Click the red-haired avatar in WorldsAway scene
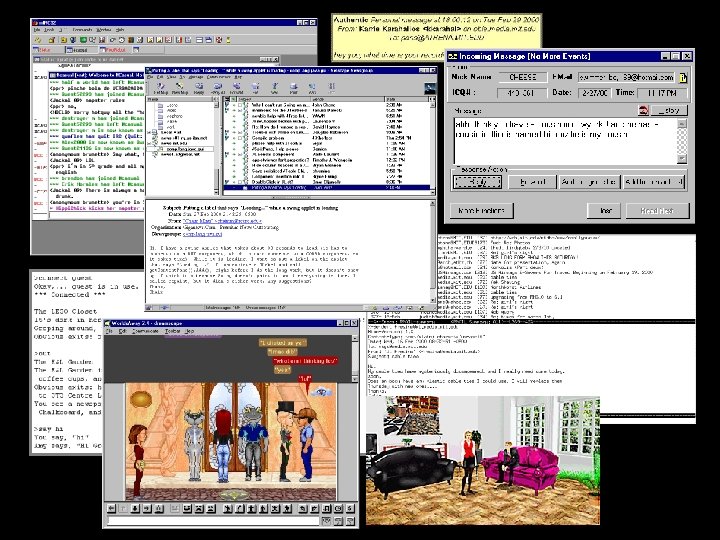Screen dimensions: 720x540 223,445
